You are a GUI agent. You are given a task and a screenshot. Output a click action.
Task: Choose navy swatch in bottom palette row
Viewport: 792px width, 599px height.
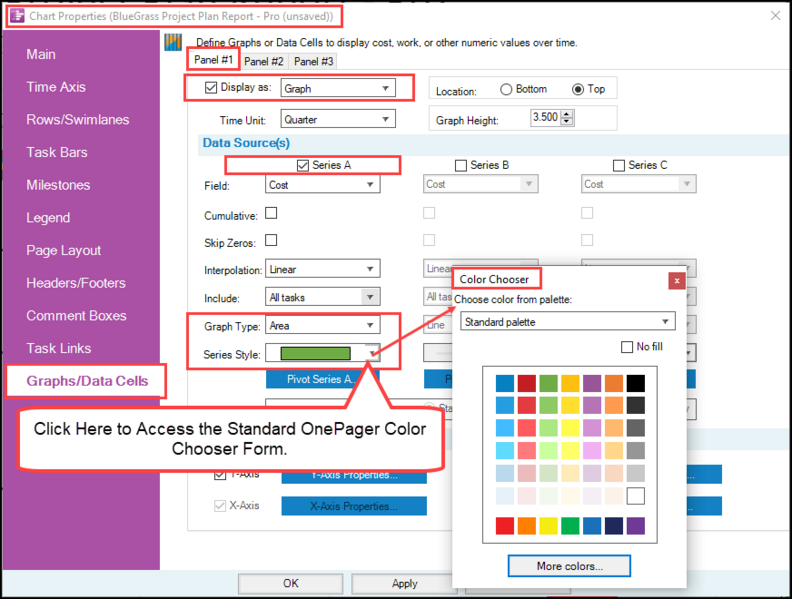click(x=614, y=526)
